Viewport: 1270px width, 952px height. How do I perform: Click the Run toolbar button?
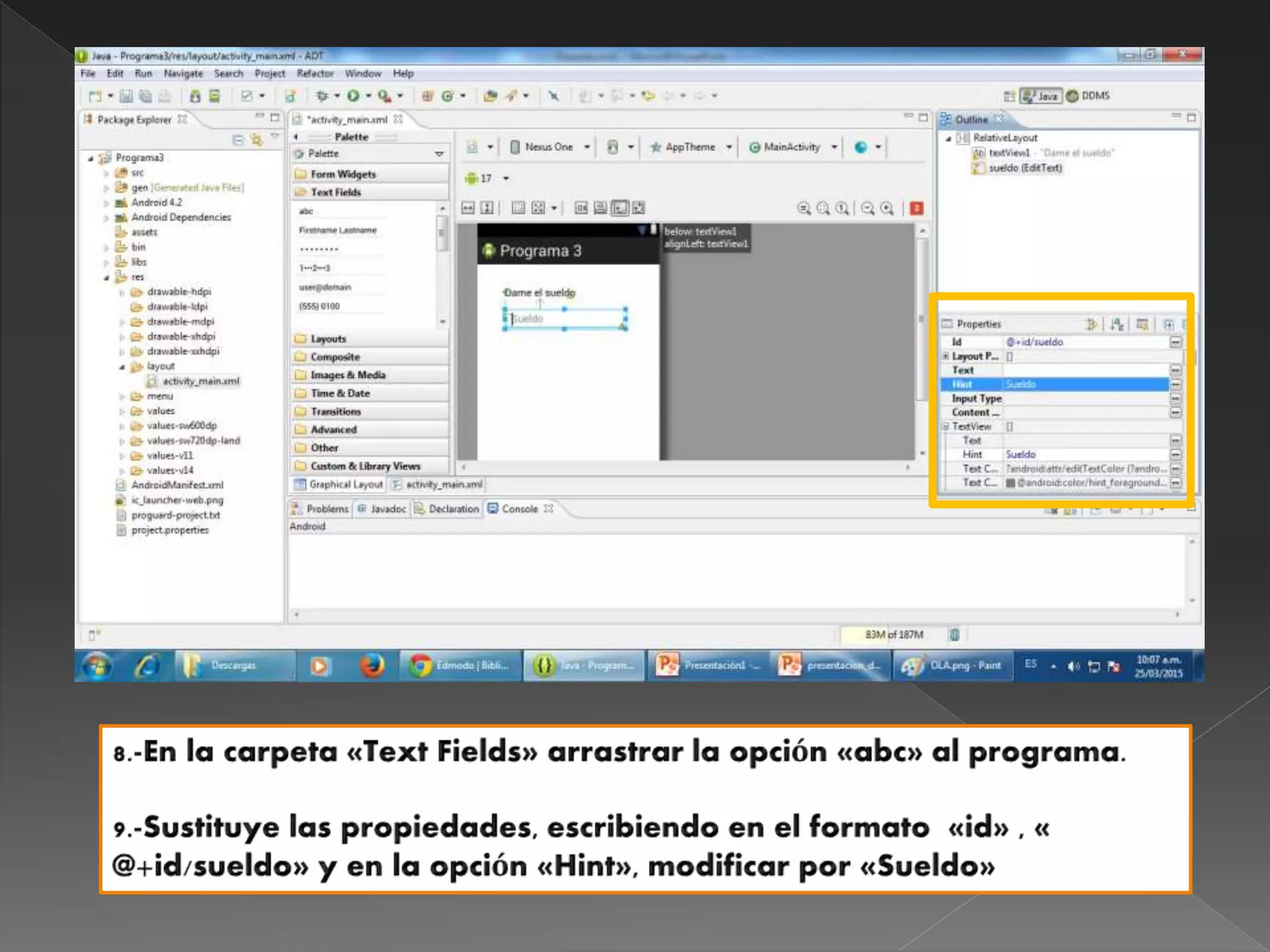353,95
